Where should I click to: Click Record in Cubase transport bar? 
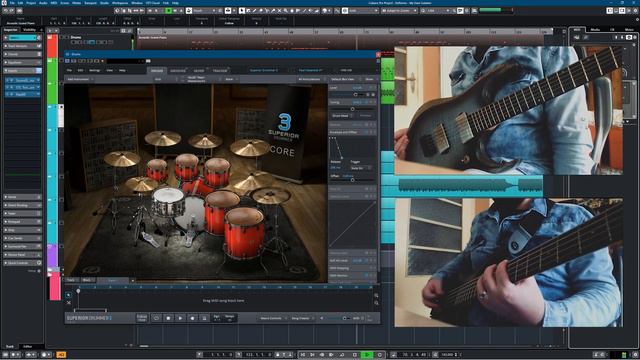point(380,355)
